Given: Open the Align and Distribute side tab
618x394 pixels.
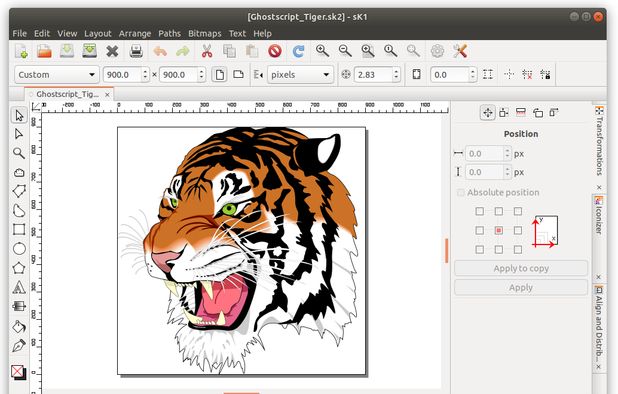Looking at the screenshot, I should 599,324.
